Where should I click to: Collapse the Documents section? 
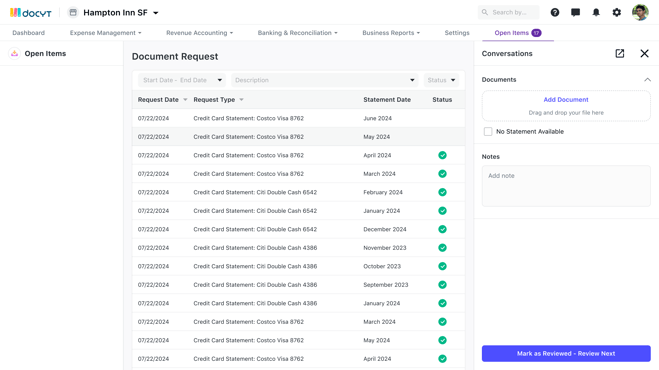[x=647, y=79]
